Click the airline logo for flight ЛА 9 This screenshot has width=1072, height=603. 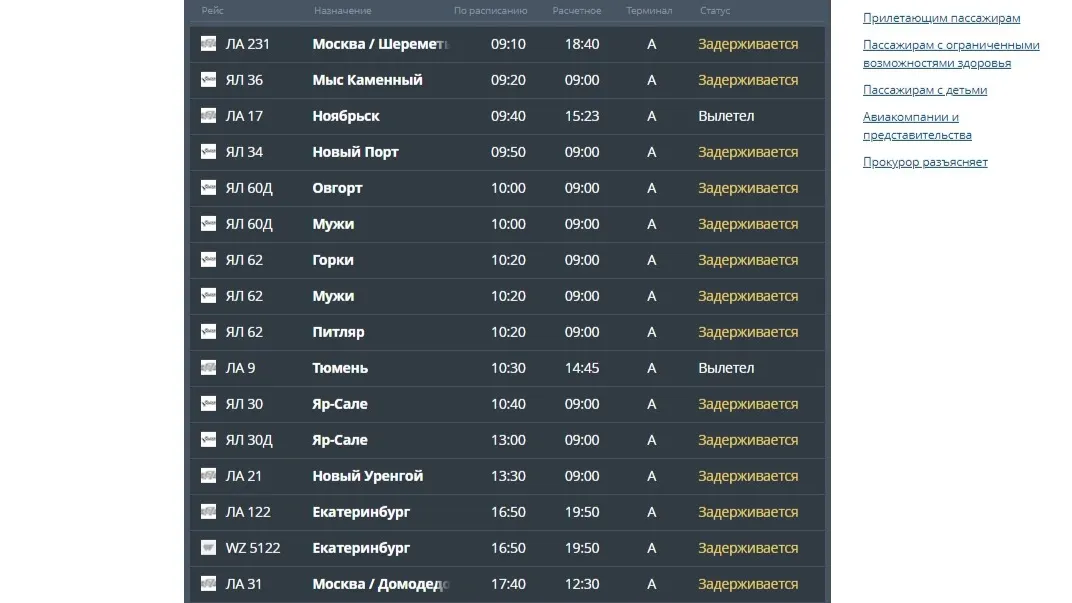tap(208, 368)
